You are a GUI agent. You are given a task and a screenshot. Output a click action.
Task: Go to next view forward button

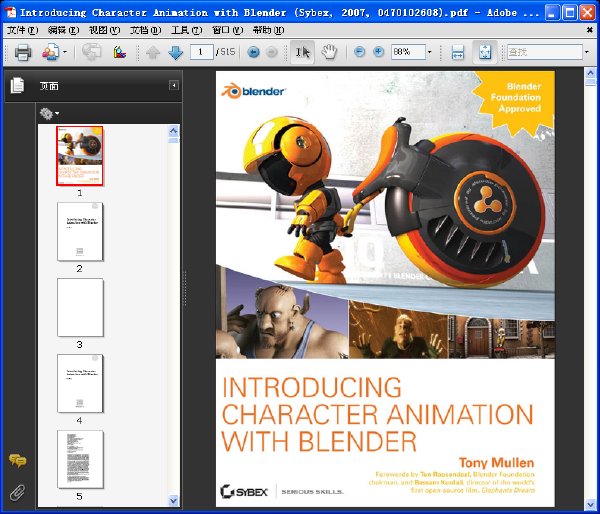coord(271,52)
